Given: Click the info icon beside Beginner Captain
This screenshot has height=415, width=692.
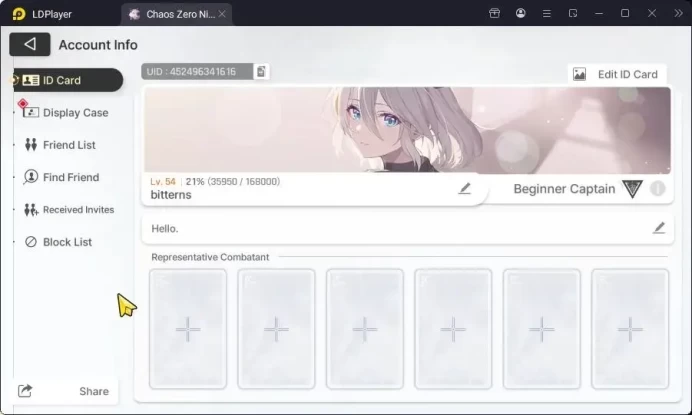Looking at the screenshot, I should (658, 189).
